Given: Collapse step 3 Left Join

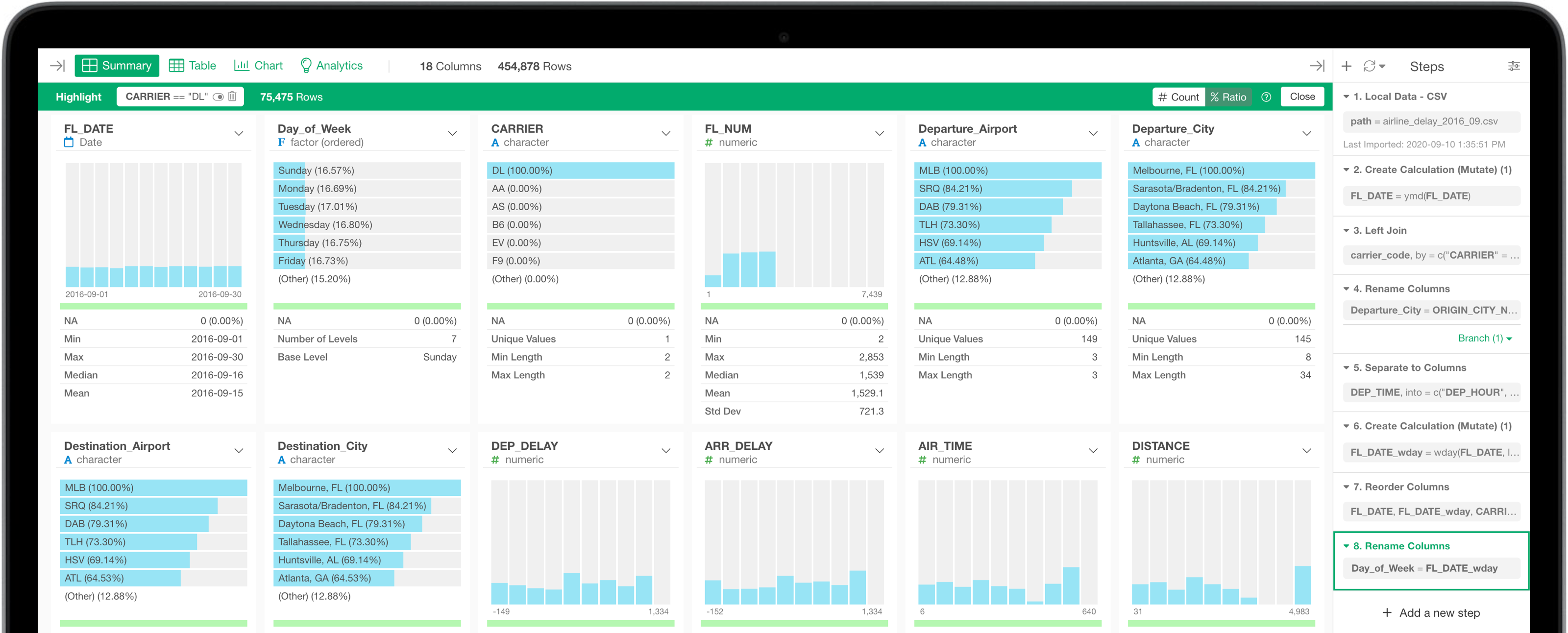Looking at the screenshot, I should pyautogui.click(x=1347, y=231).
